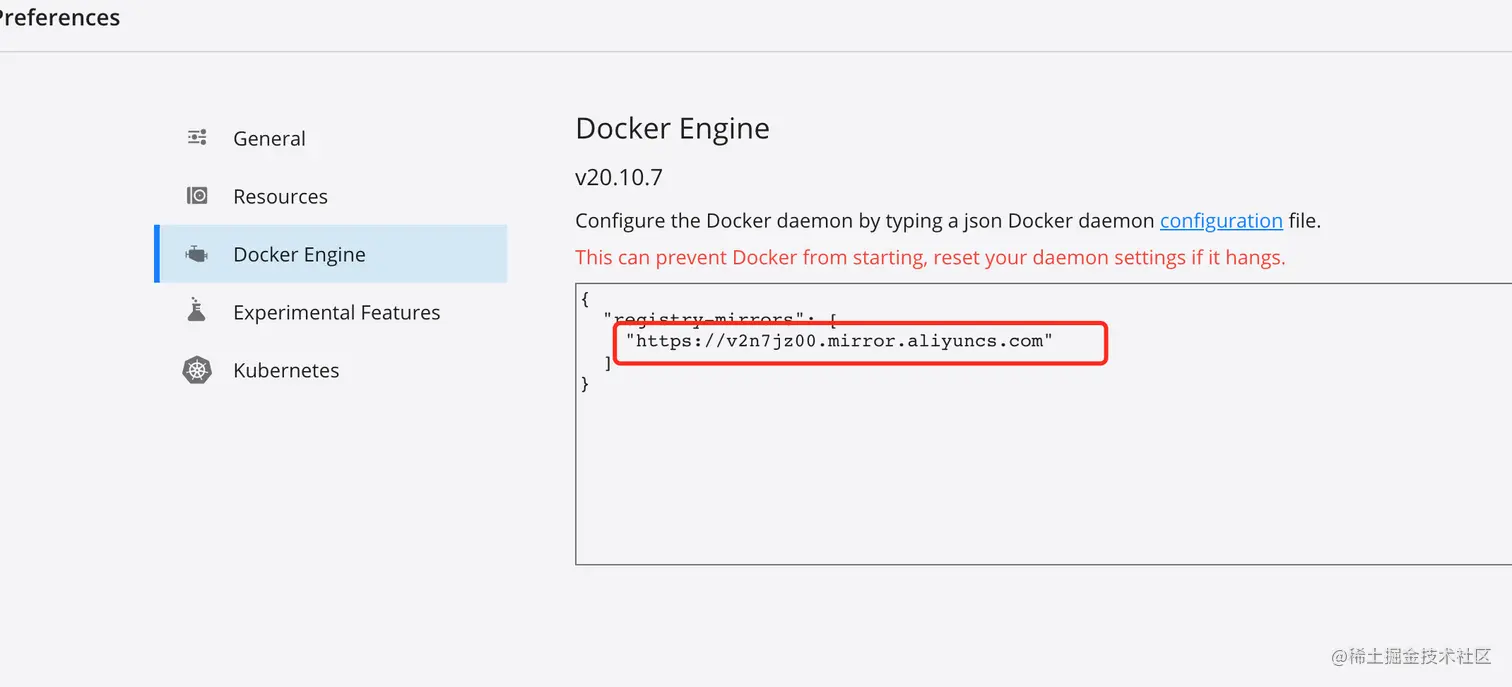Image resolution: width=1512 pixels, height=687 pixels.
Task: Click the Preferences window title
Action: click(60, 18)
